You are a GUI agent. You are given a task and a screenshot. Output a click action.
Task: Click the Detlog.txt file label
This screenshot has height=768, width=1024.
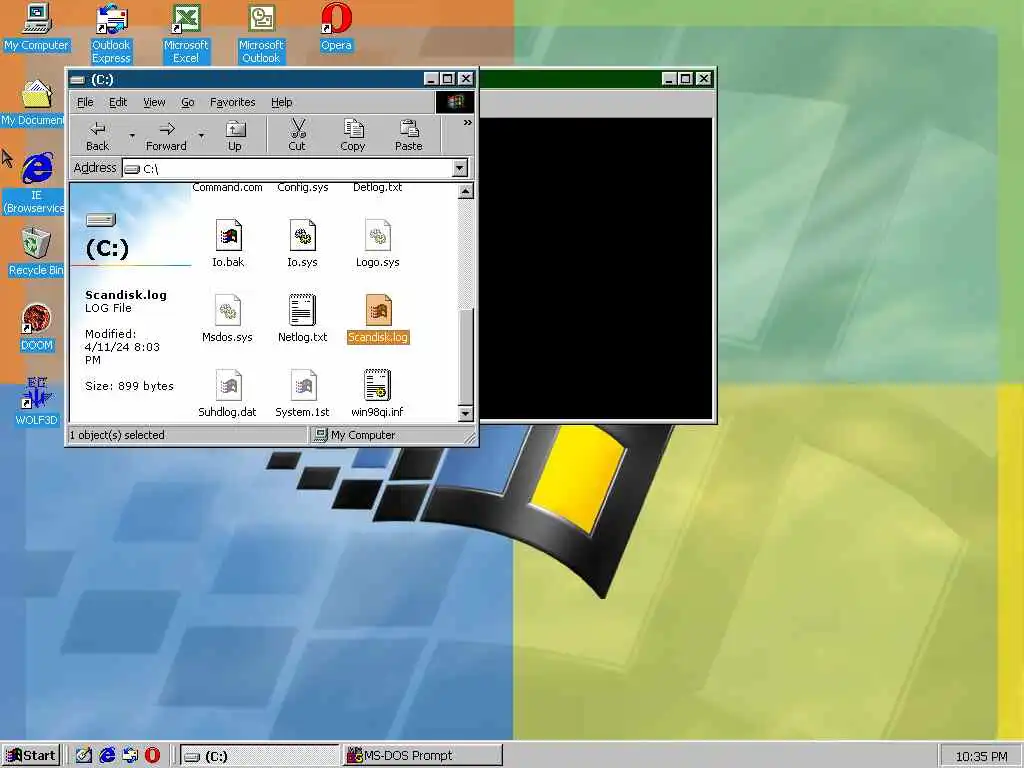tap(377, 187)
